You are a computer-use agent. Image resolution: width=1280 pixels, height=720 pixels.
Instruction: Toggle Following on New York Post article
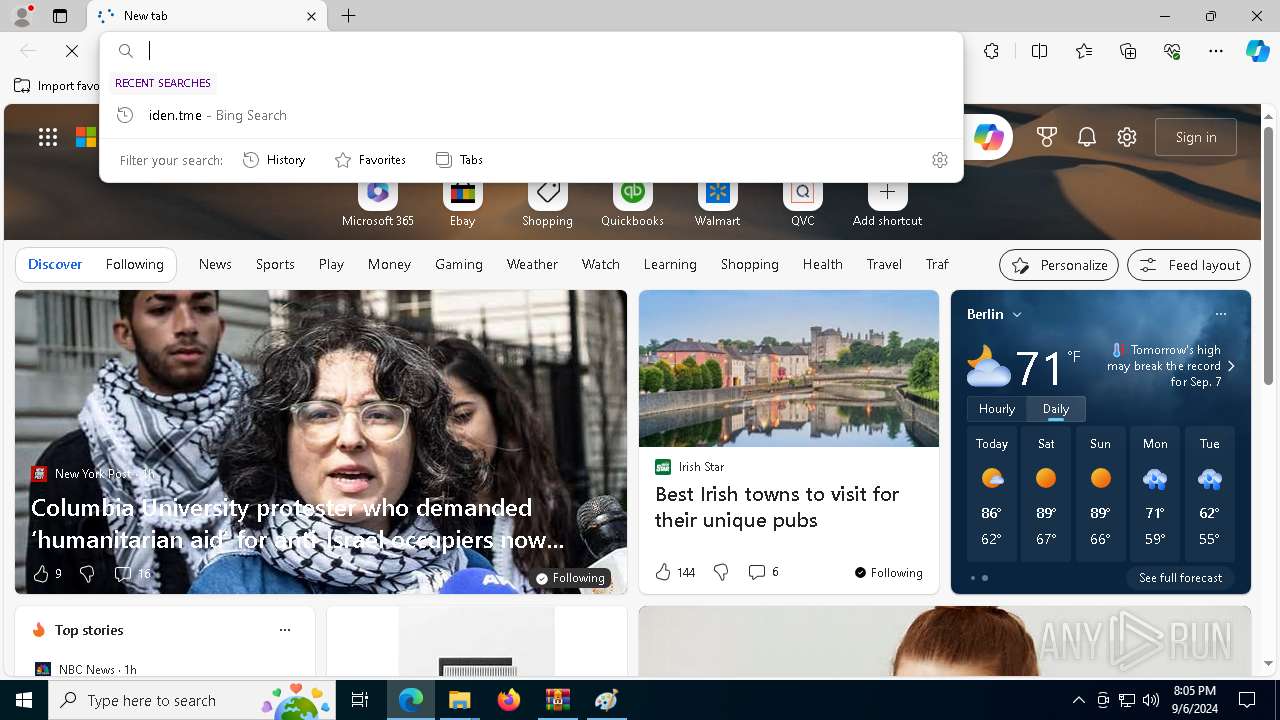coord(570,578)
